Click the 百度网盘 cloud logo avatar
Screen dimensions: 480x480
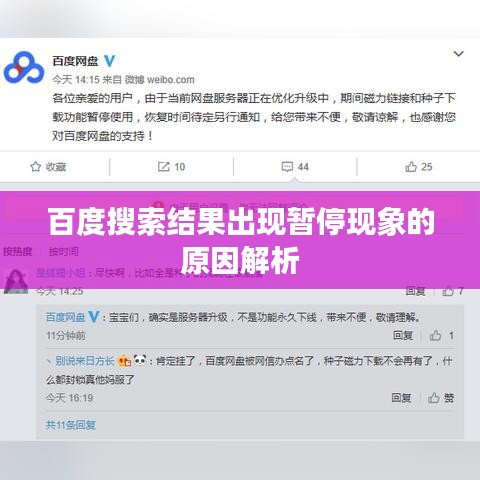tap(24, 68)
